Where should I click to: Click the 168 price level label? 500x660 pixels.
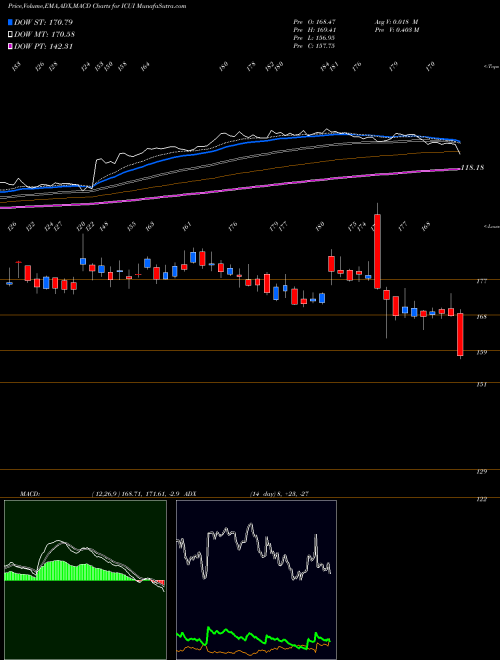[x=482, y=317]
